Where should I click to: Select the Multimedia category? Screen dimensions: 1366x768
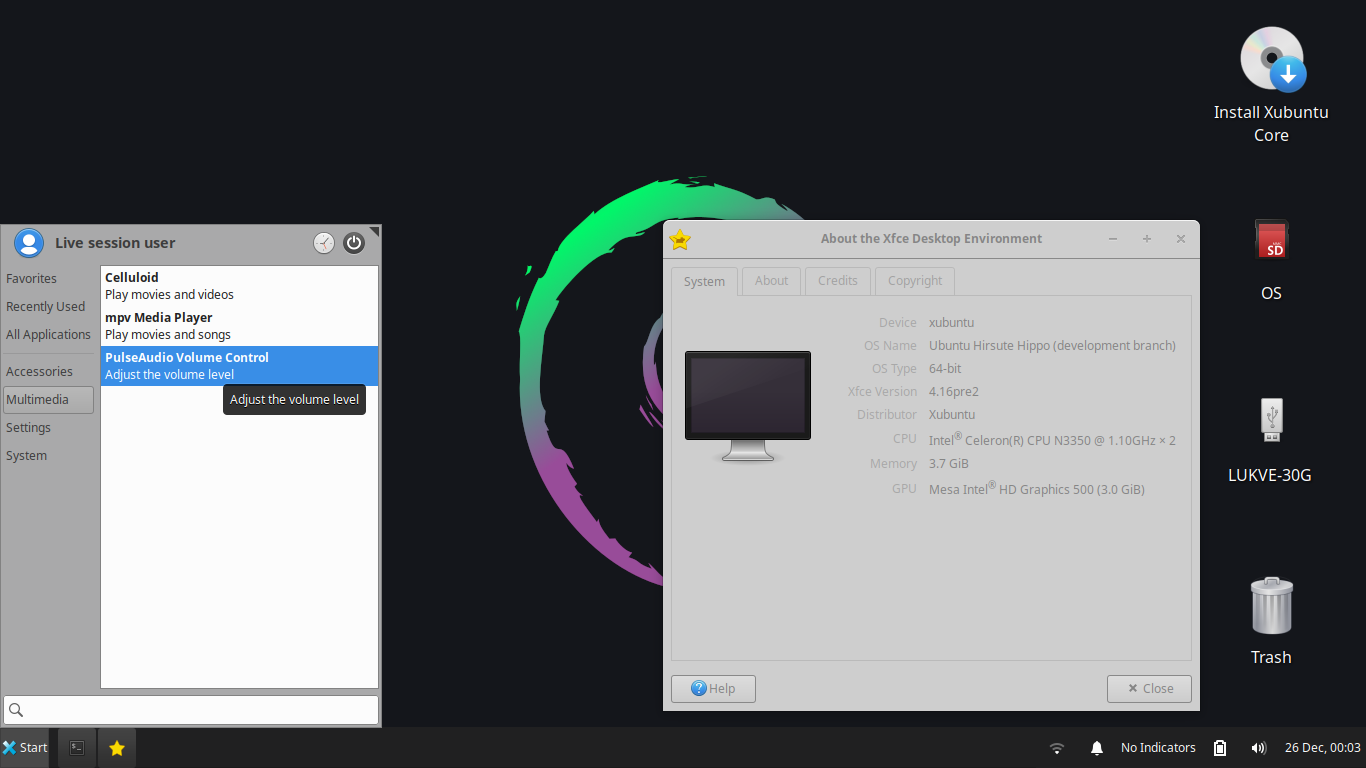[x=48, y=400]
